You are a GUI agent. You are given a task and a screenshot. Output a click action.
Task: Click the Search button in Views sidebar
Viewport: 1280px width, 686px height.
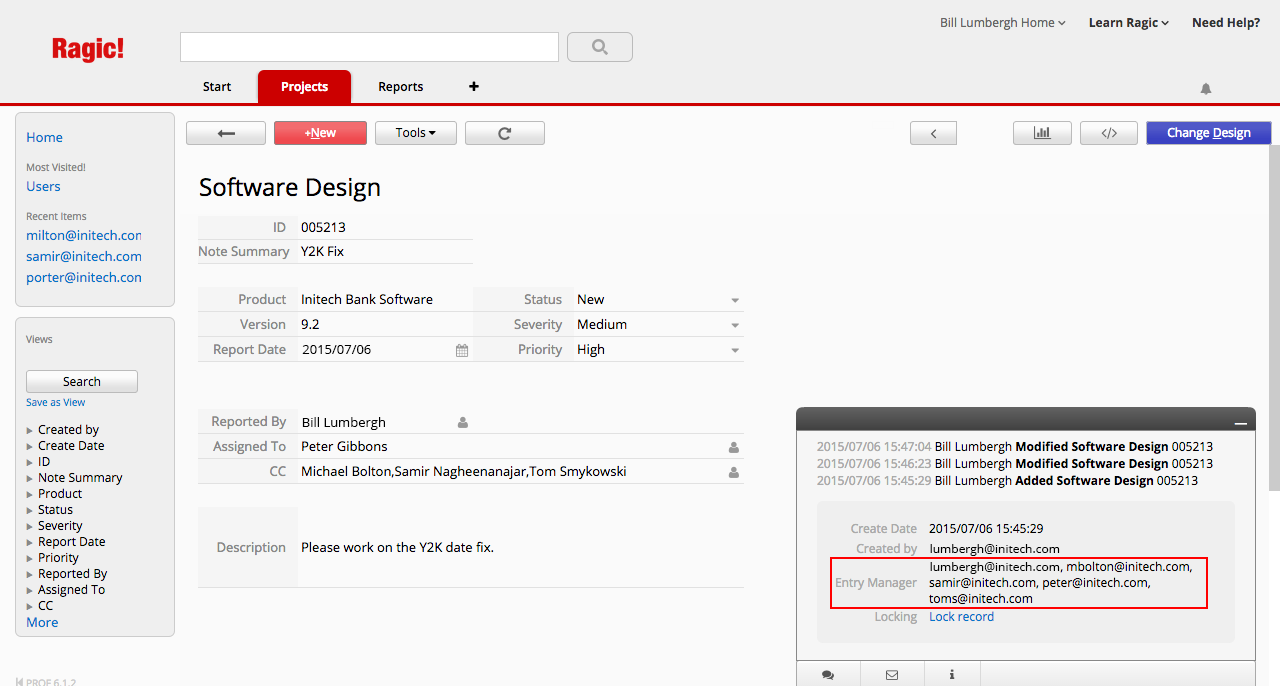82,382
